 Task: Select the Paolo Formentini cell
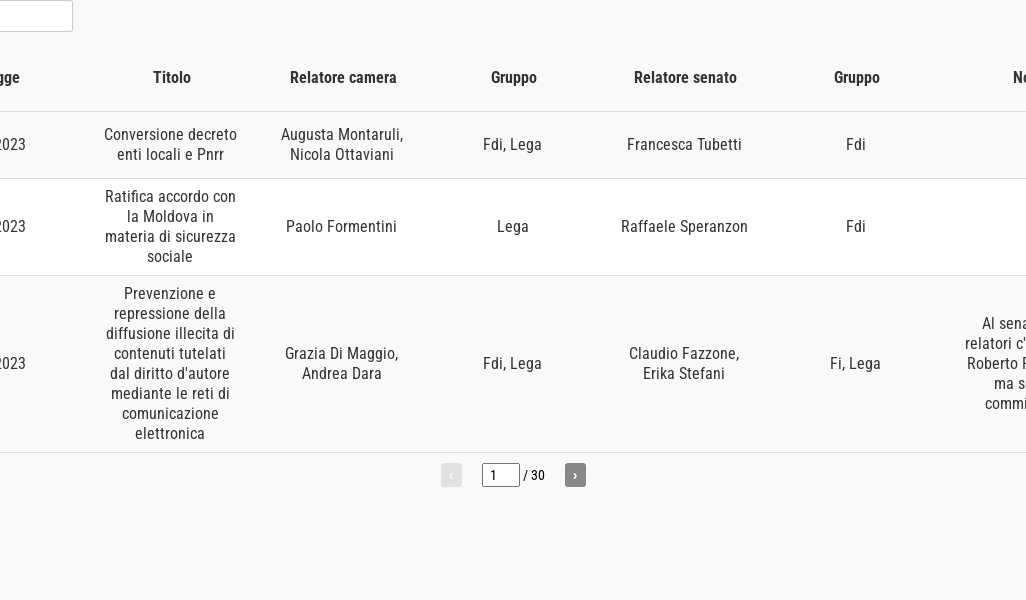(341, 227)
